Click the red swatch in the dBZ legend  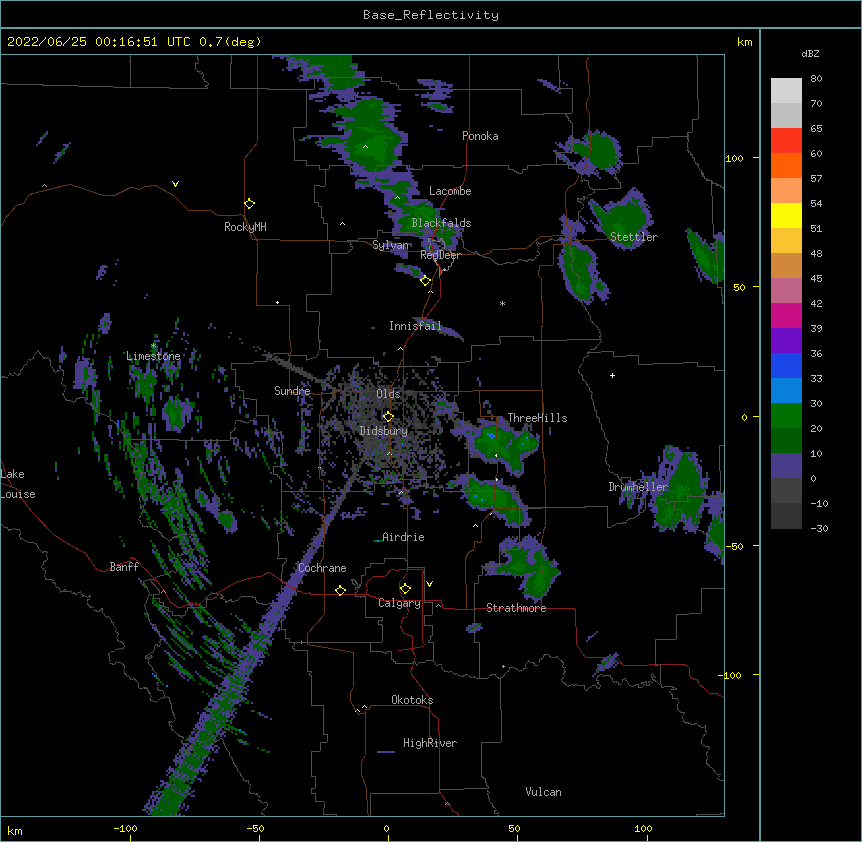coord(786,141)
